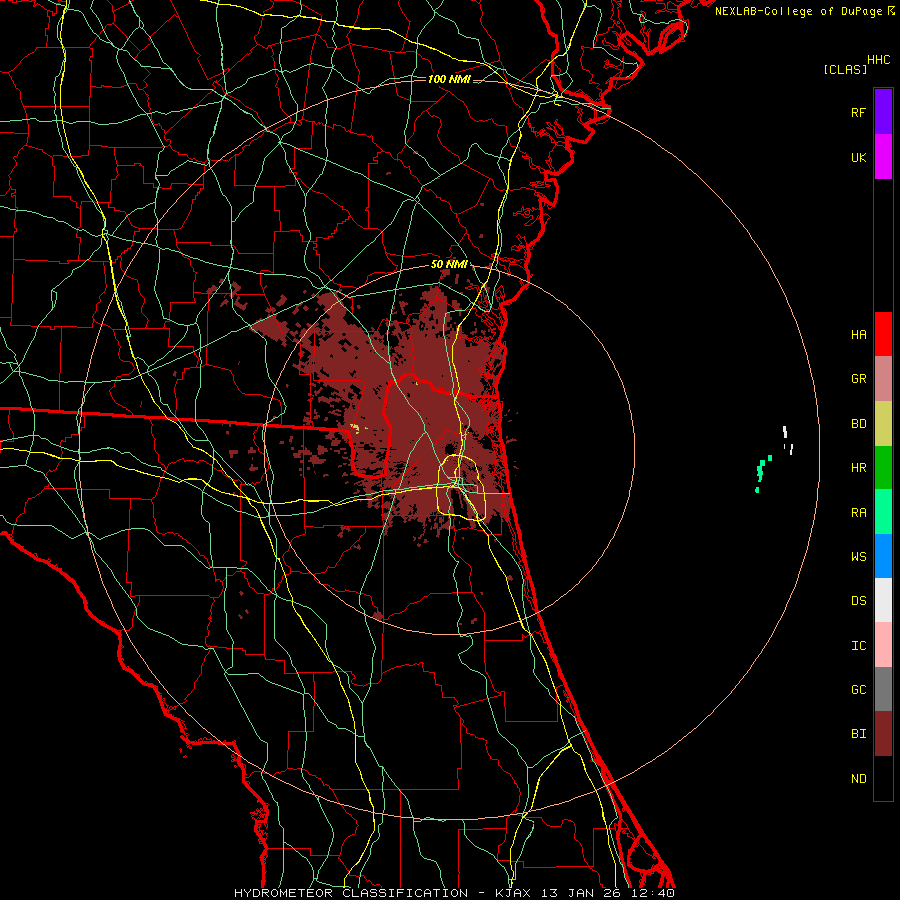Click the white dry snow echo offshore
900x900 pixels.
click(785, 432)
